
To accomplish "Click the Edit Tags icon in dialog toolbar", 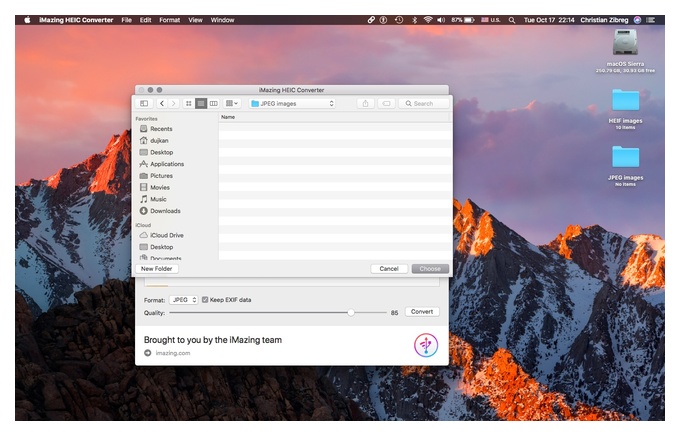I will (386, 103).
